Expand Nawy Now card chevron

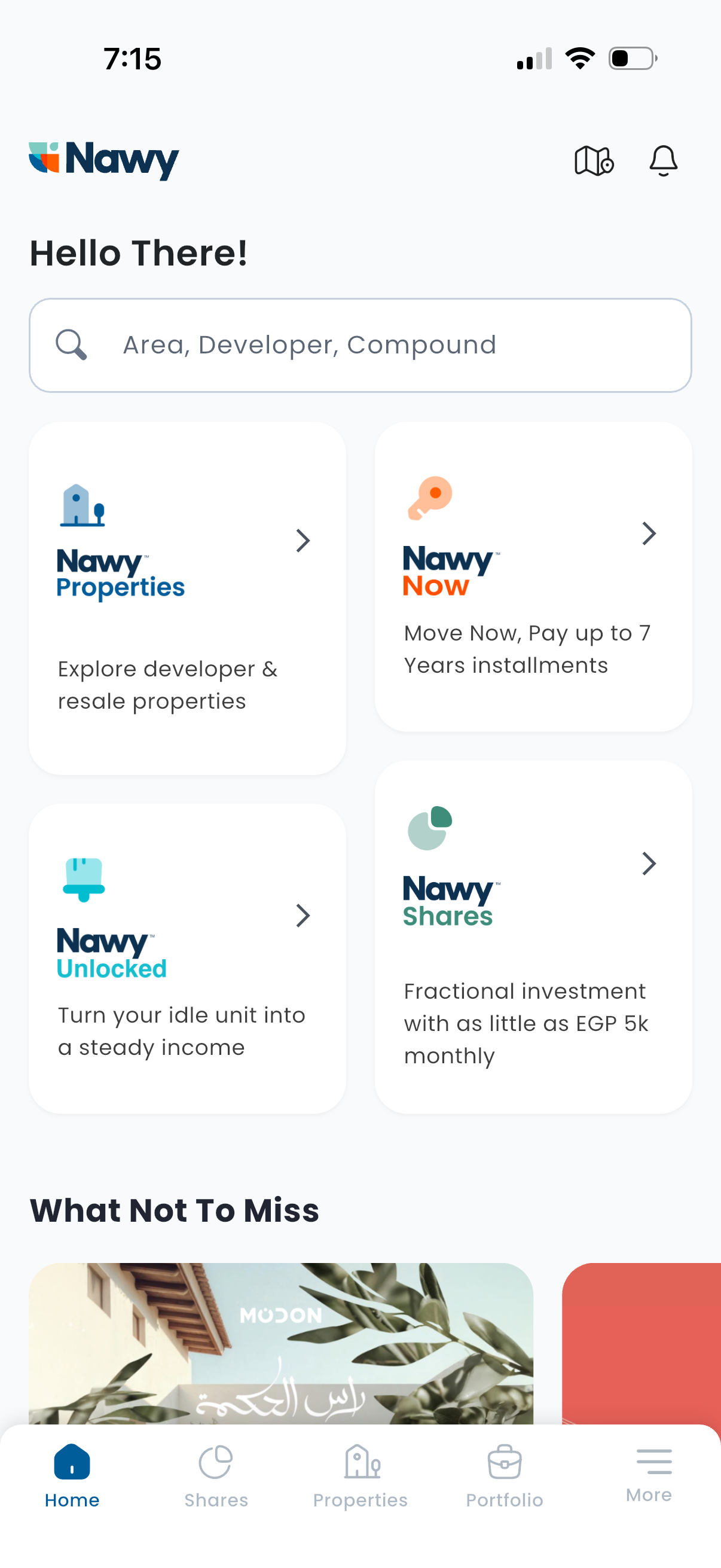point(649,534)
